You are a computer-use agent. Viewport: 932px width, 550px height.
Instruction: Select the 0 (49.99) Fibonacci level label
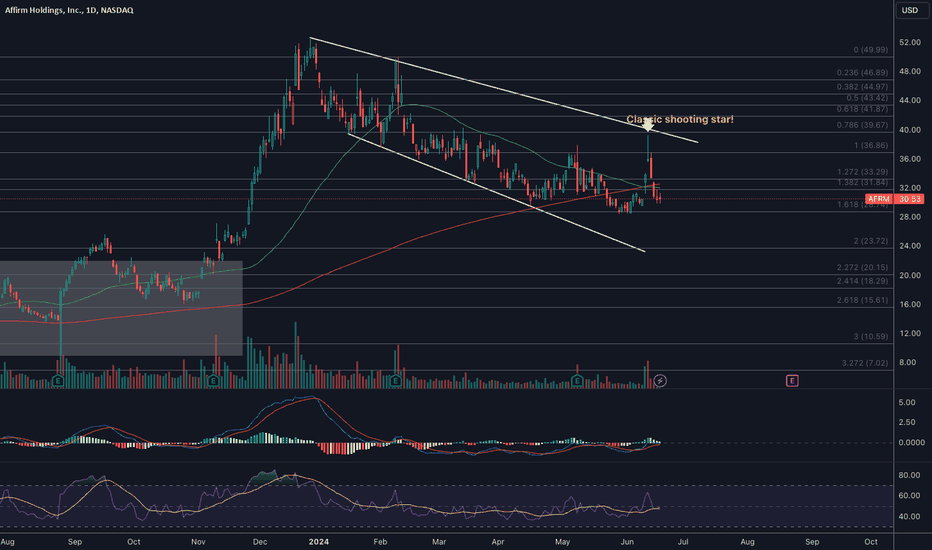click(x=871, y=50)
